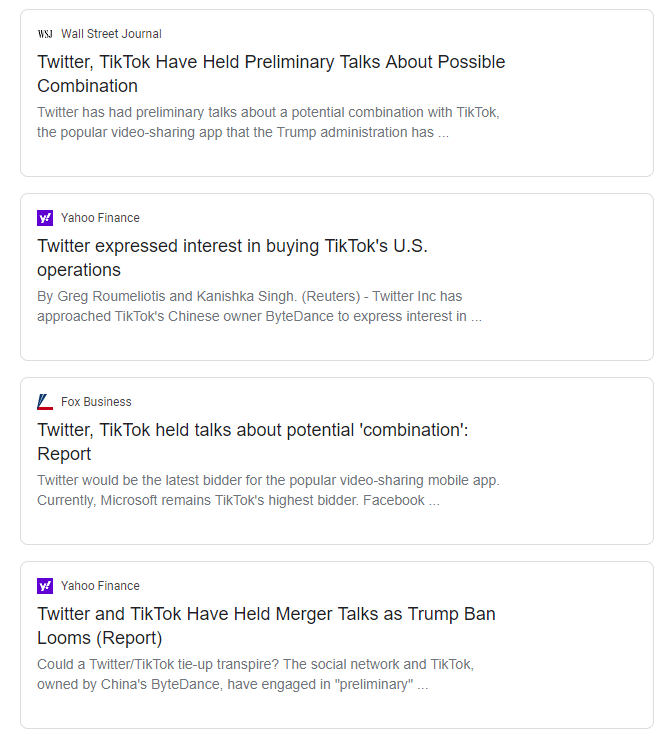Click the Yahoo icon above the Merger Talks headline
The height and width of the screenshot is (744, 668).
point(45,586)
